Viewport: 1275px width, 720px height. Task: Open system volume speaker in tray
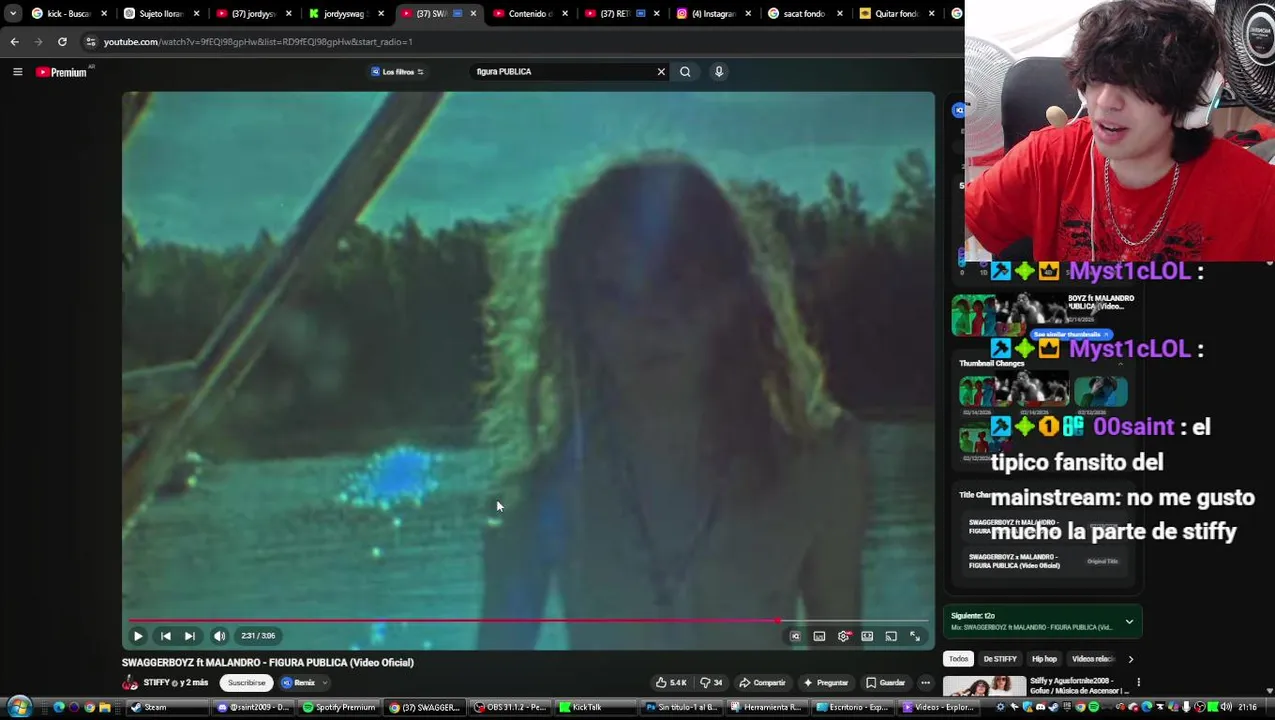point(1227,707)
